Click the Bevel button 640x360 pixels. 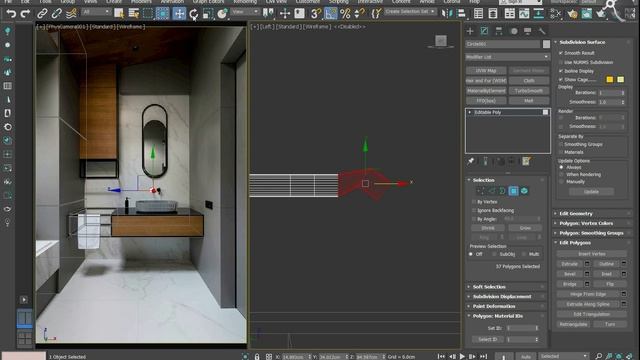click(569, 274)
